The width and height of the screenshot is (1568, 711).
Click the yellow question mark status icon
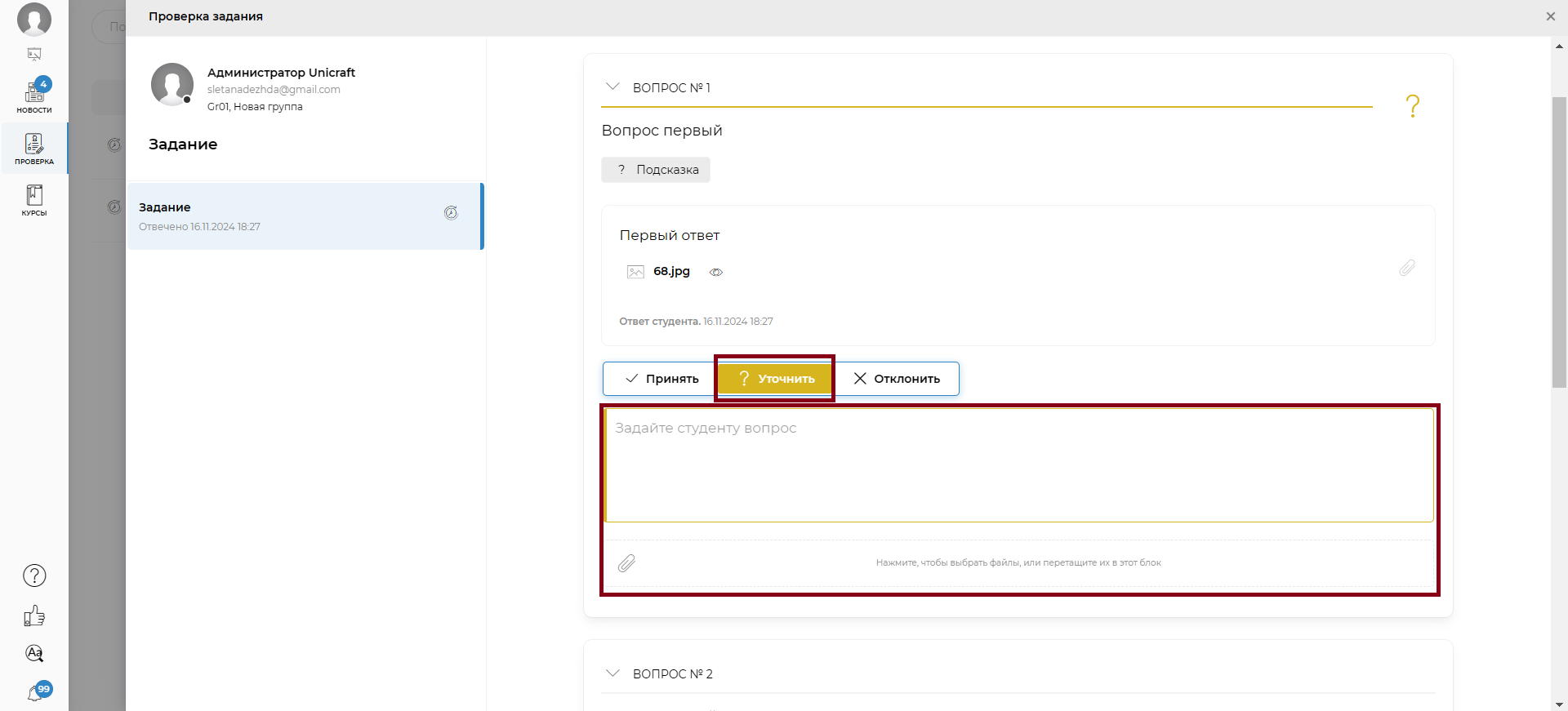pyautogui.click(x=1412, y=106)
